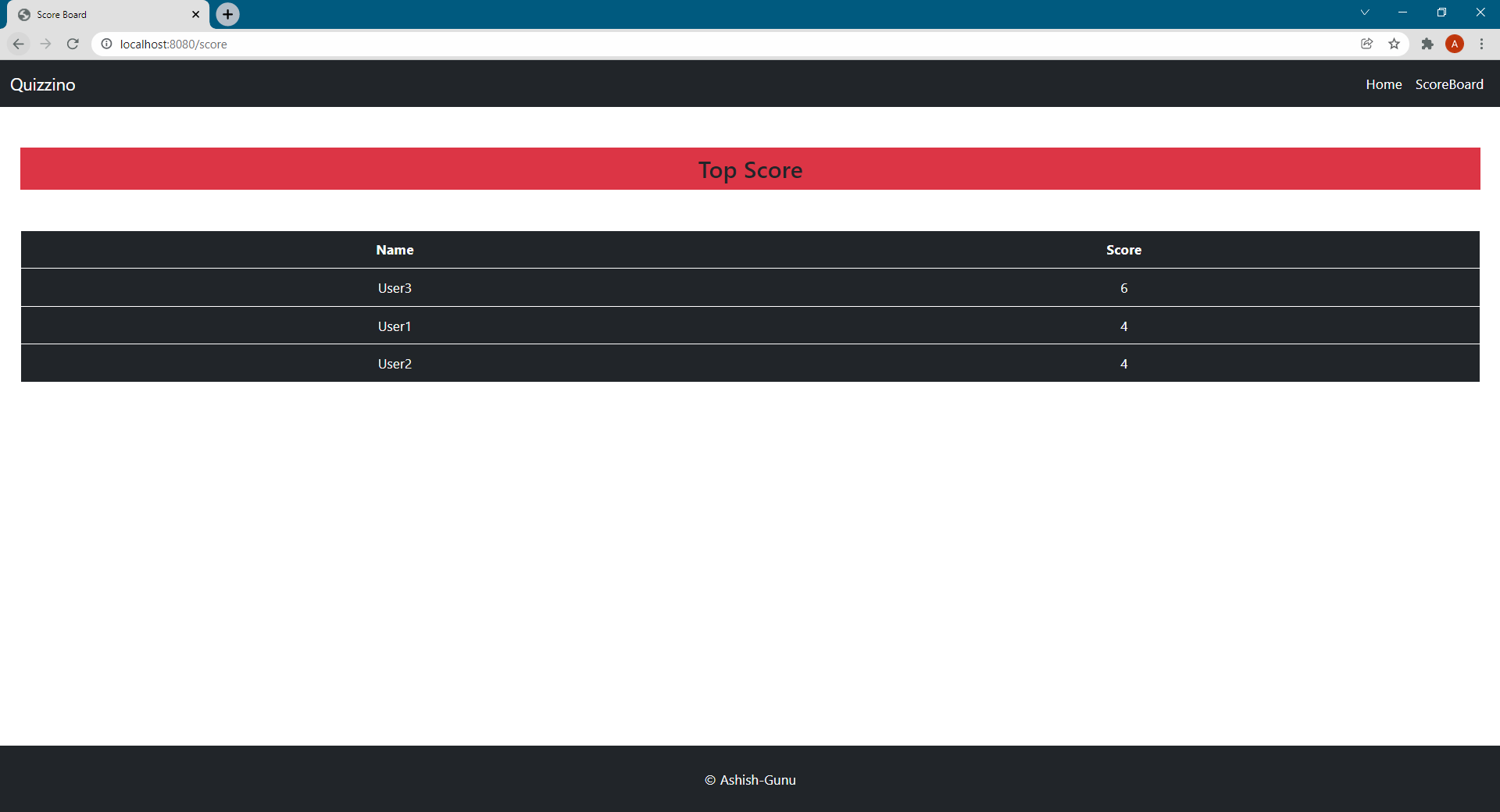This screenshot has height=812, width=1500.
Task: Reload the score page
Action: point(73,44)
